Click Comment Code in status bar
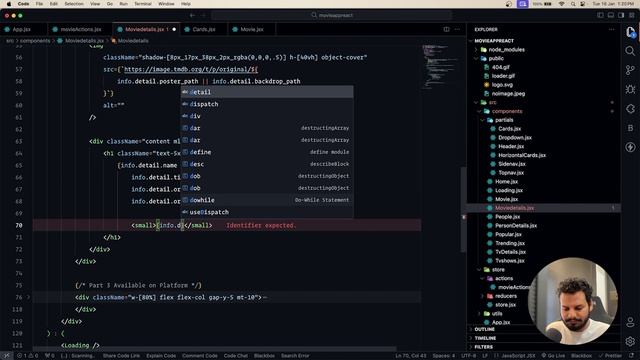Image resolution: width=640 pixels, height=360 pixels. click(x=200, y=356)
